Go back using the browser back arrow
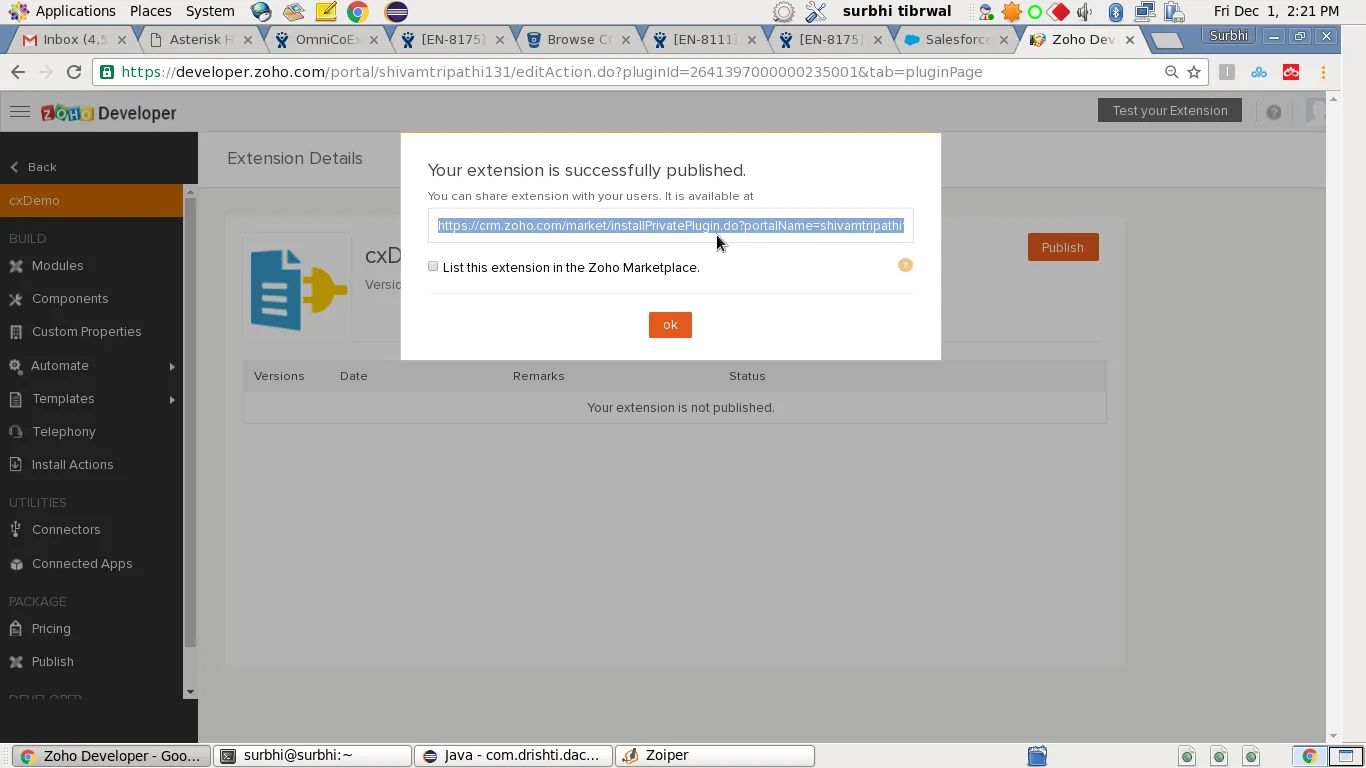Screen dimensions: 1366x768 pyautogui.click(x=17, y=72)
